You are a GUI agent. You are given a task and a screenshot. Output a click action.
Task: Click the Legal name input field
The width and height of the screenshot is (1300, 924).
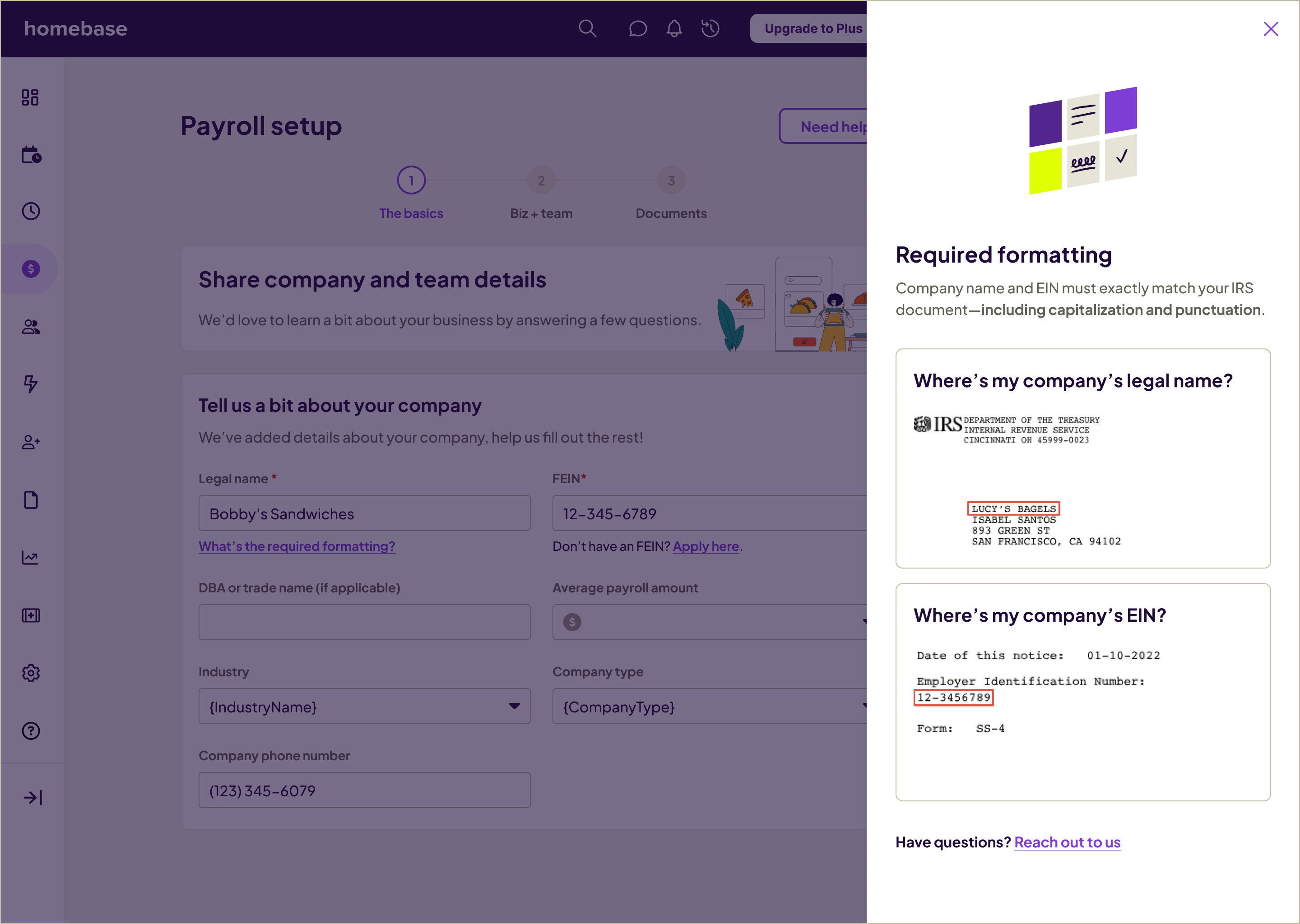pos(364,514)
